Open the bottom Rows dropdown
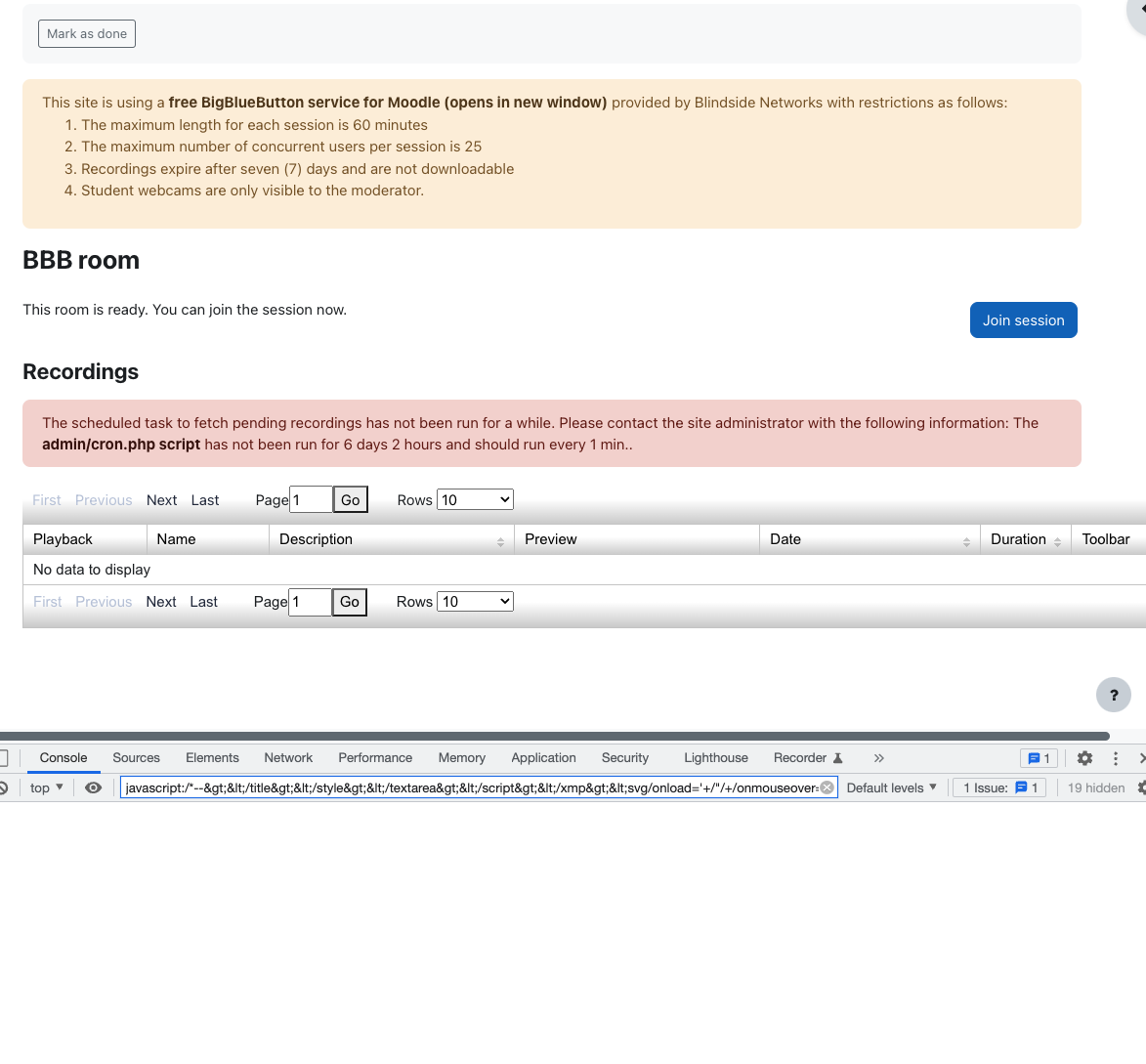The width and height of the screenshot is (1146, 1064). [475, 602]
